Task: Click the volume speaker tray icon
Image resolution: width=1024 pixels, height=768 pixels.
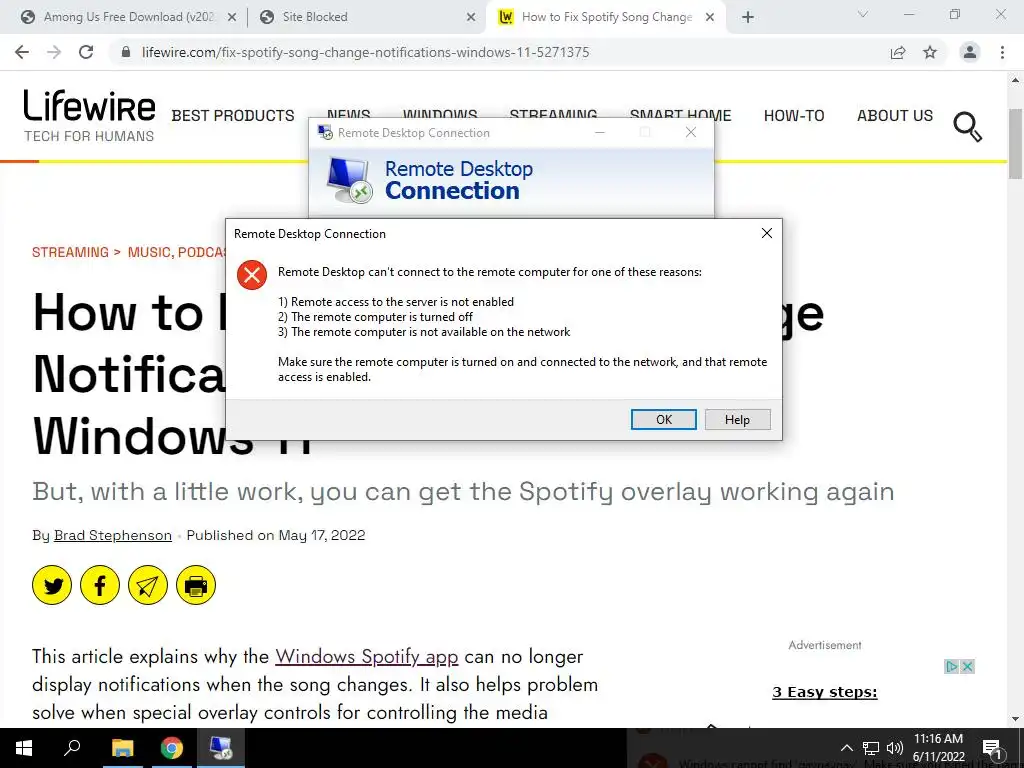Action: point(895,748)
